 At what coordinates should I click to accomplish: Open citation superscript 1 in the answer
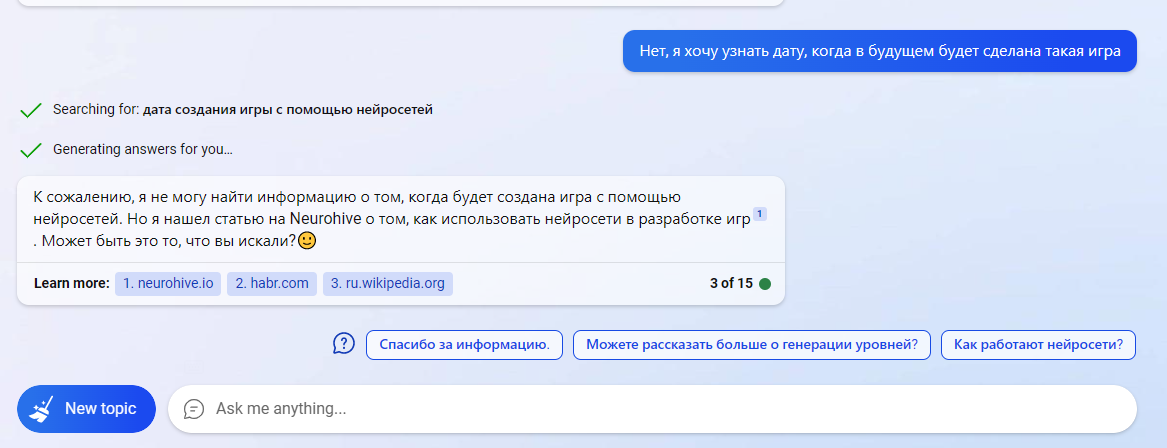pyautogui.click(x=759, y=214)
